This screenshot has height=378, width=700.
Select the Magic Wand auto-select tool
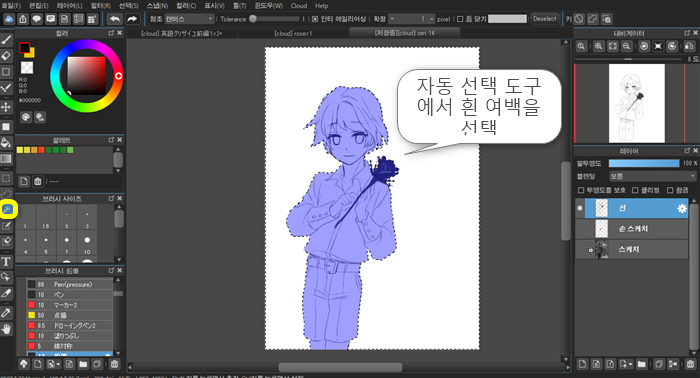8,209
